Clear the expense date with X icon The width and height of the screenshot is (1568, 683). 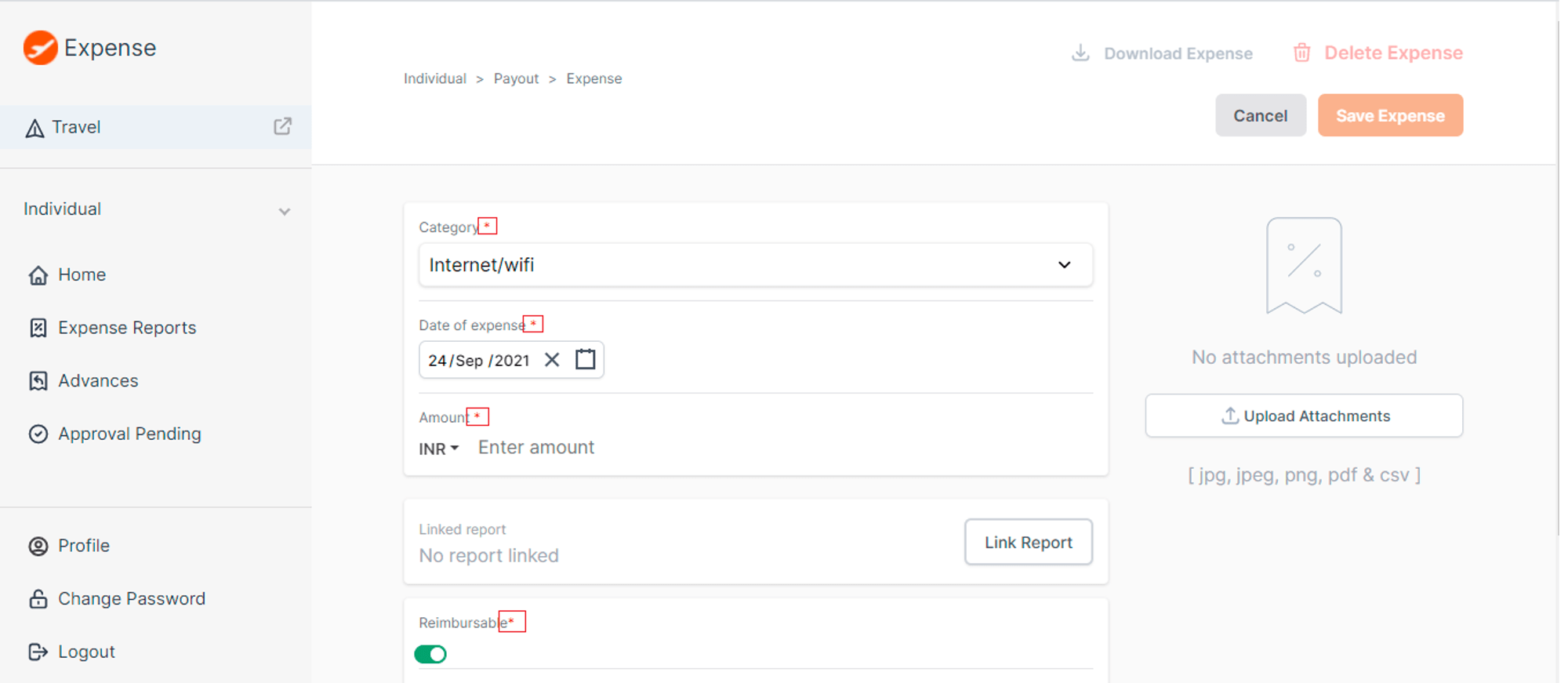(x=552, y=359)
